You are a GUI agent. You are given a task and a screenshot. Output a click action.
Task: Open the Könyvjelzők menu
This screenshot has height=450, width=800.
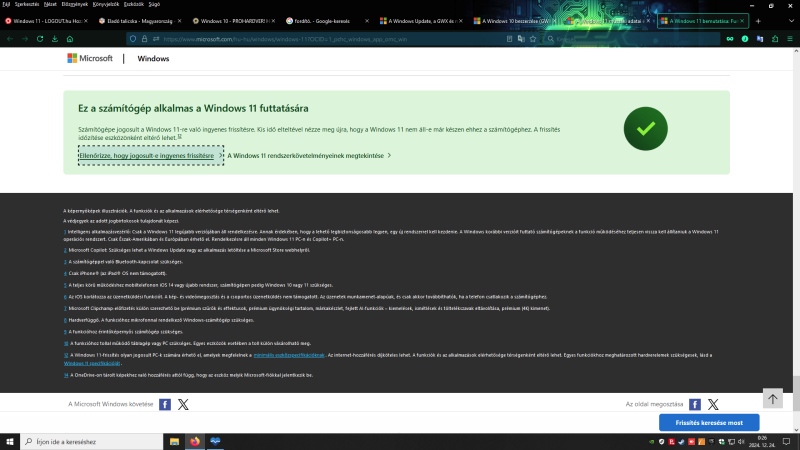106,4
